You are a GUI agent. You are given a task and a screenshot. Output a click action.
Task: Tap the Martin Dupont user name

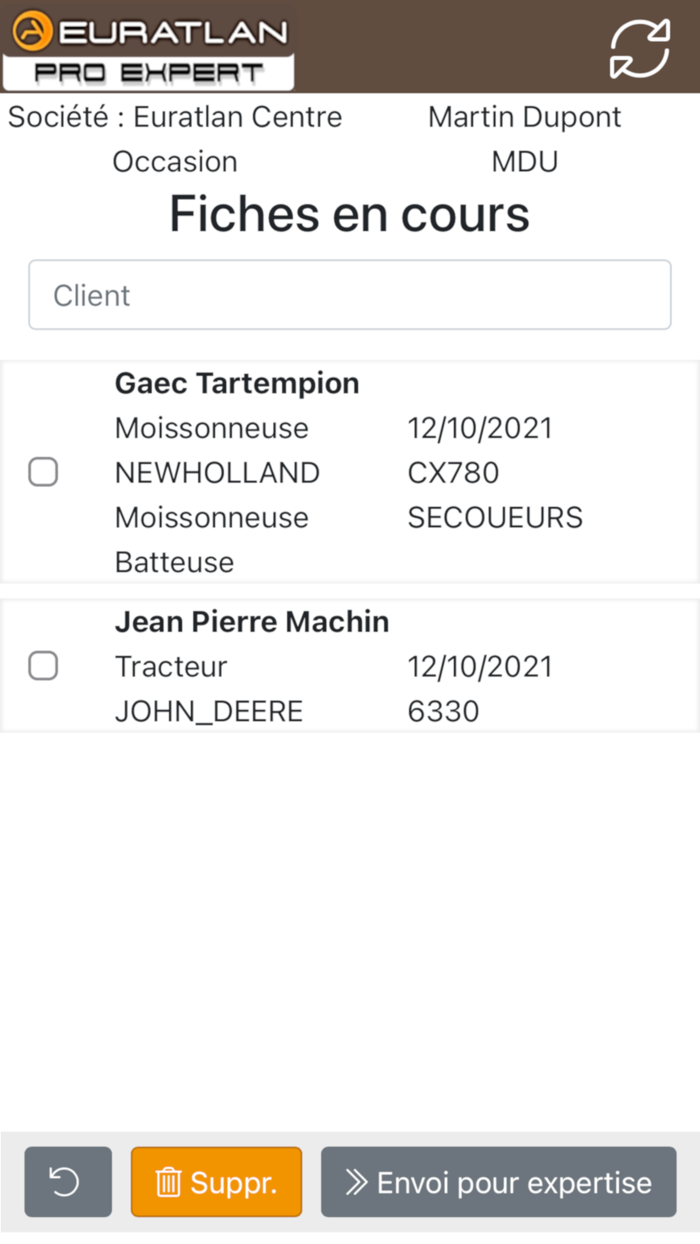click(x=524, y=117)
